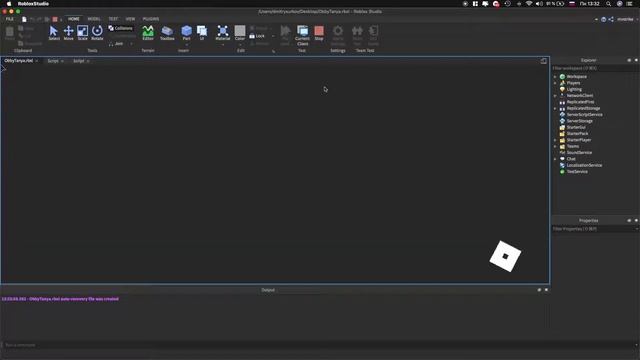
Task: Click the Lighting bulb icon
Action: 562,89
